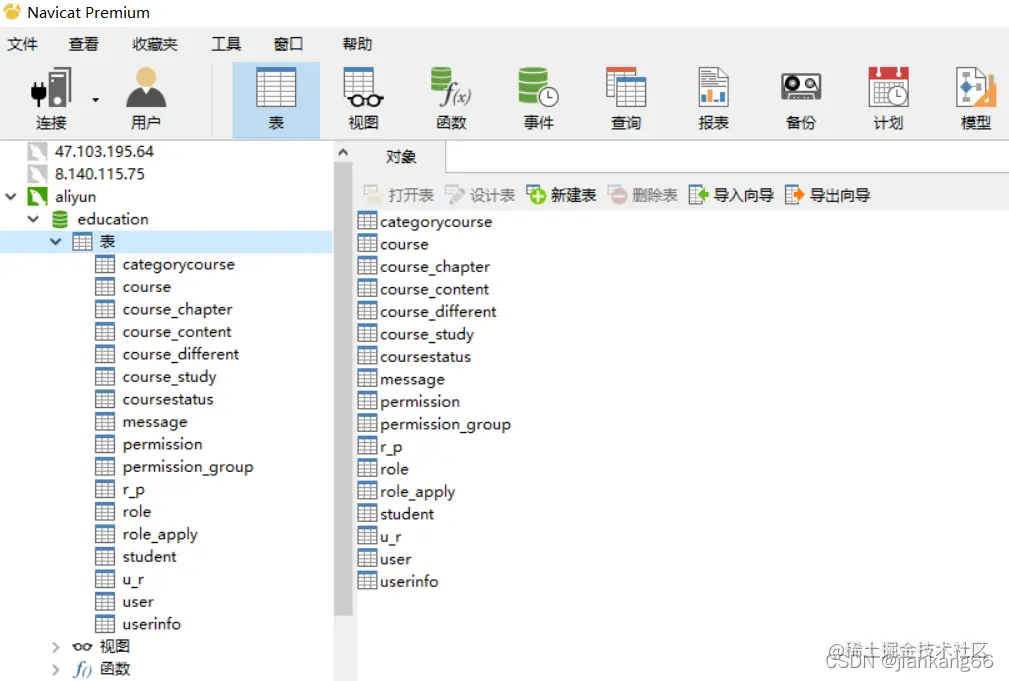Screen dimensions: 1009x681
Task: Click the r_p table icon in object list
Action: (367, 446)
